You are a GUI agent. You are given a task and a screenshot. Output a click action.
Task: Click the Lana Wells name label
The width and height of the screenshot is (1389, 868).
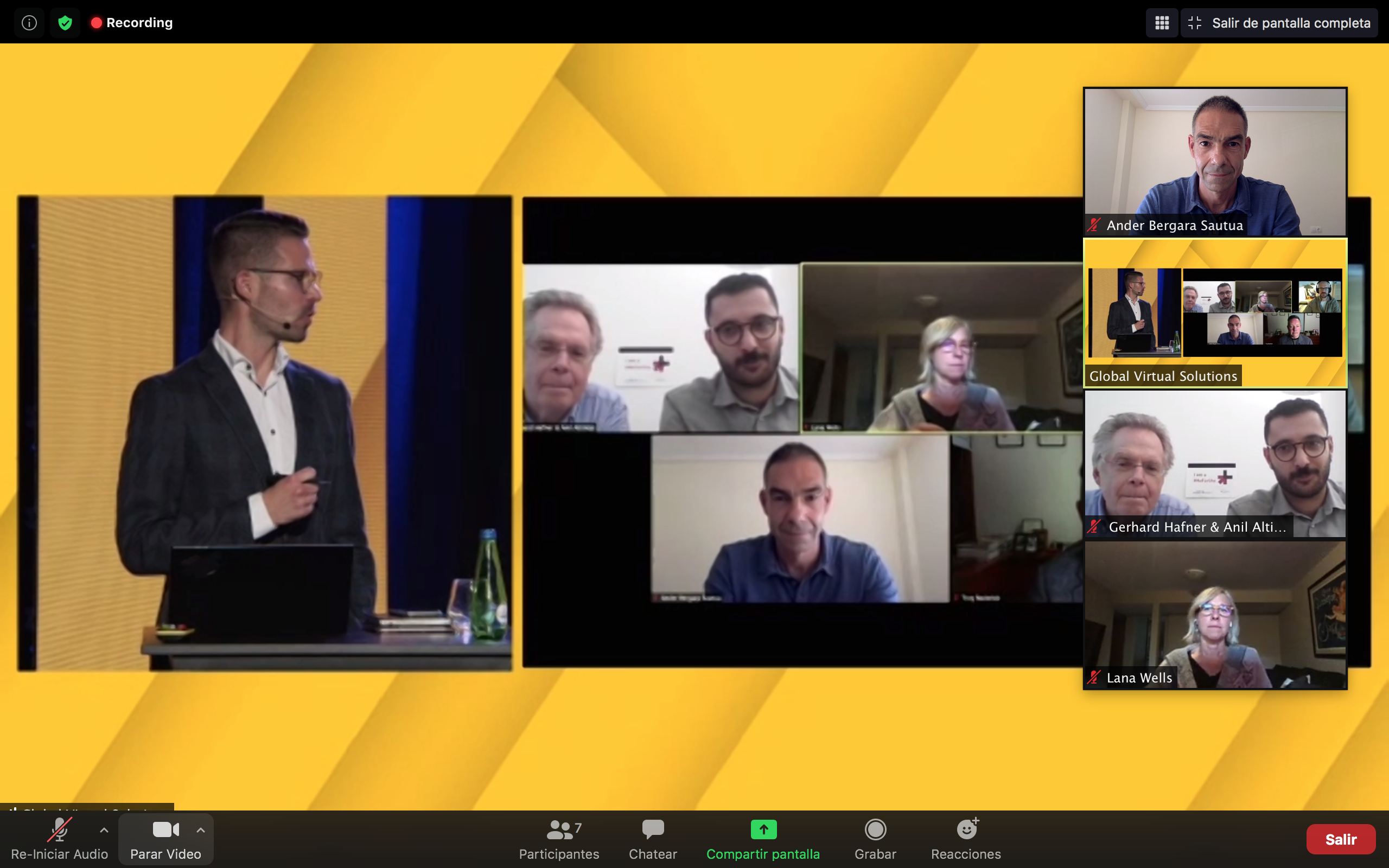(1139, 678)
